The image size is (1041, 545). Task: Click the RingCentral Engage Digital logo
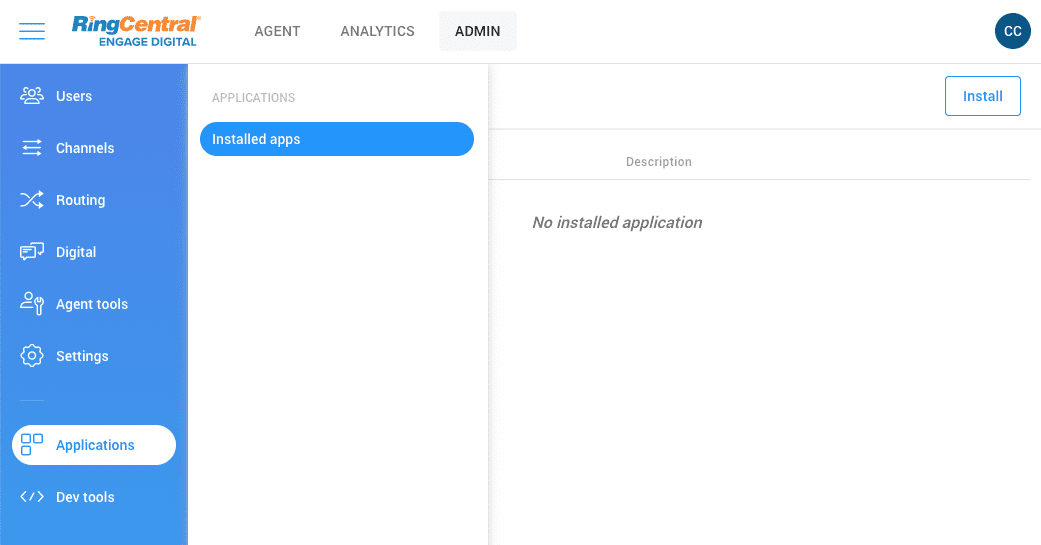tap(136, 31)
